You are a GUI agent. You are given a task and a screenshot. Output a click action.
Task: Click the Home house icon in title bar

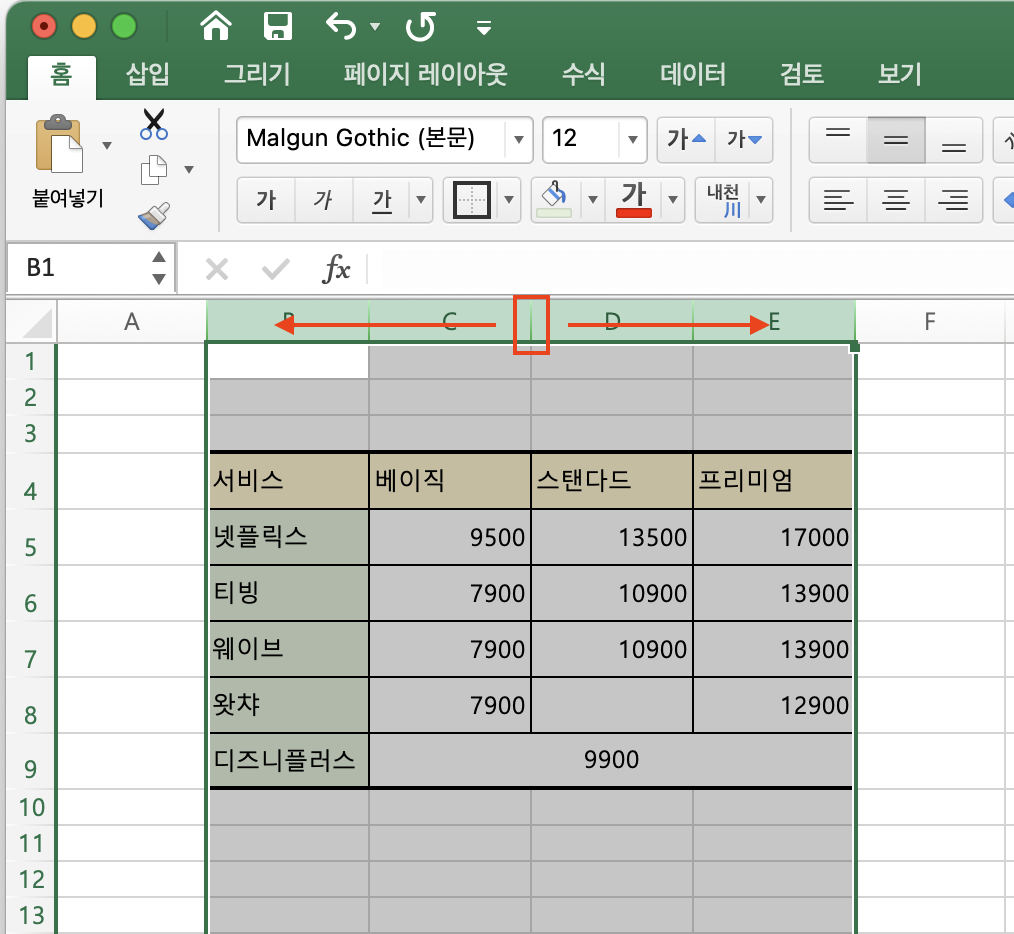215,27
